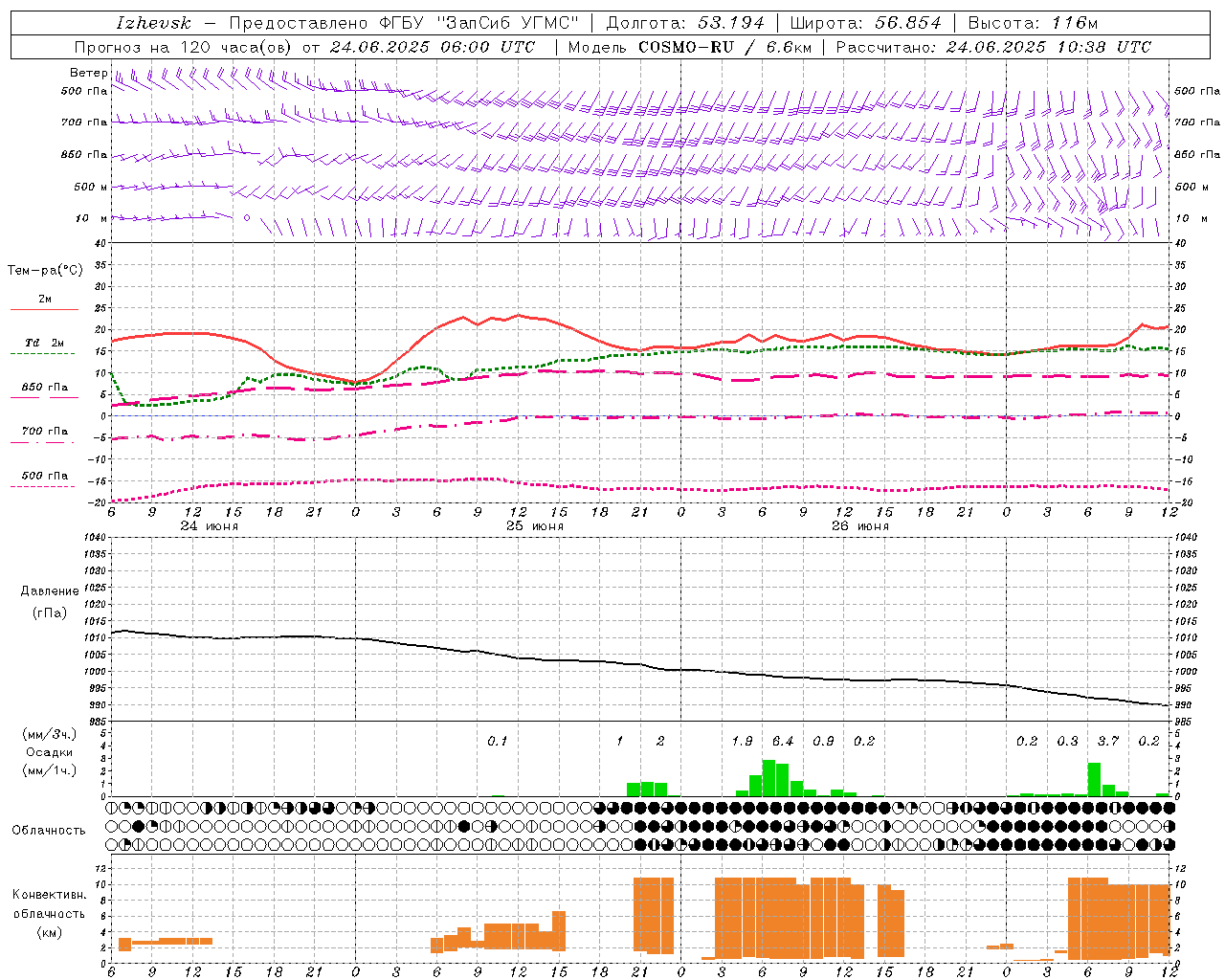This screenshot has height=980, width=1225.
Task: Click the "(мм/1ч.)" units label
Action: coord(50,770)
